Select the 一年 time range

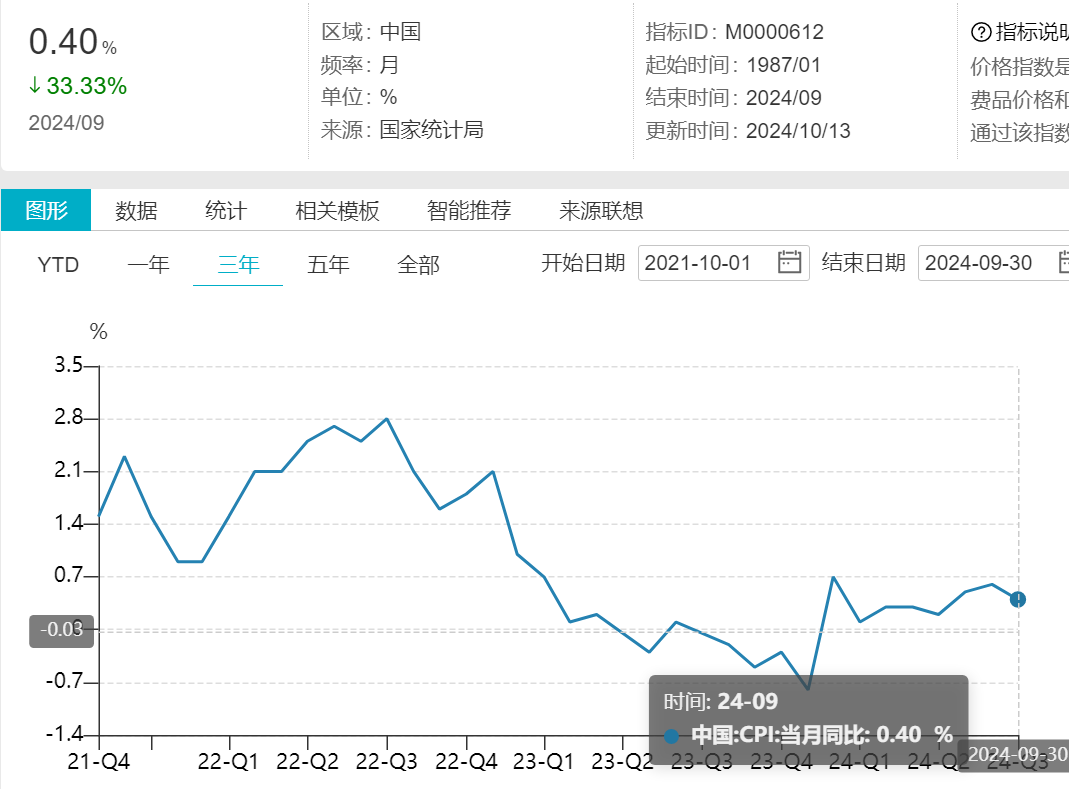(147, 264)
